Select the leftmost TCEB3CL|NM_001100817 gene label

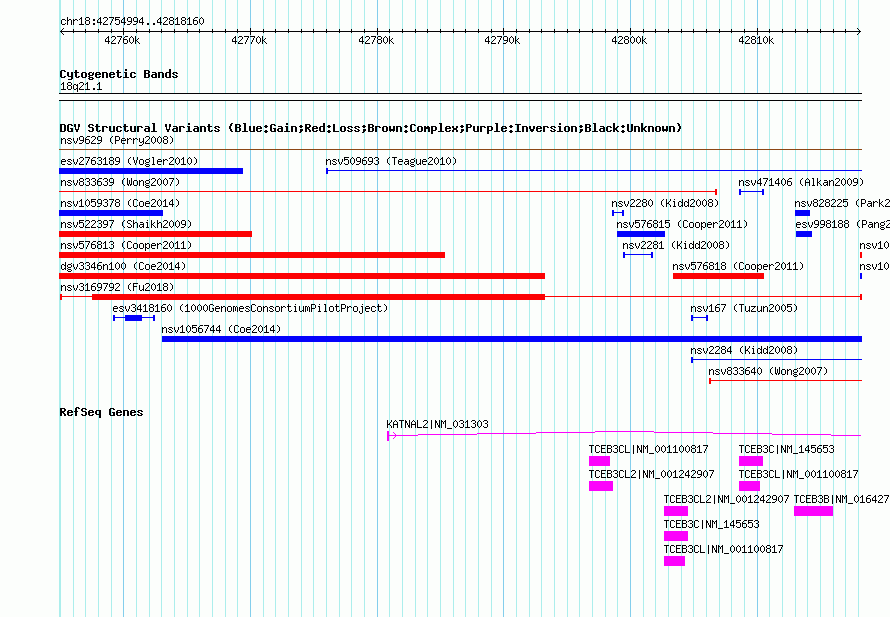648,450
